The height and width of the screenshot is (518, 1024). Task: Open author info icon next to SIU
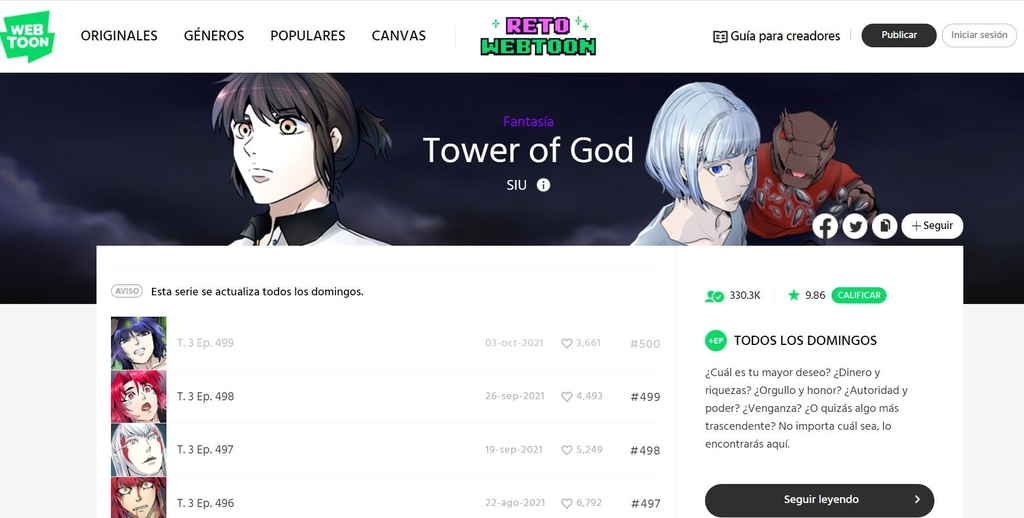click(543, 185)
